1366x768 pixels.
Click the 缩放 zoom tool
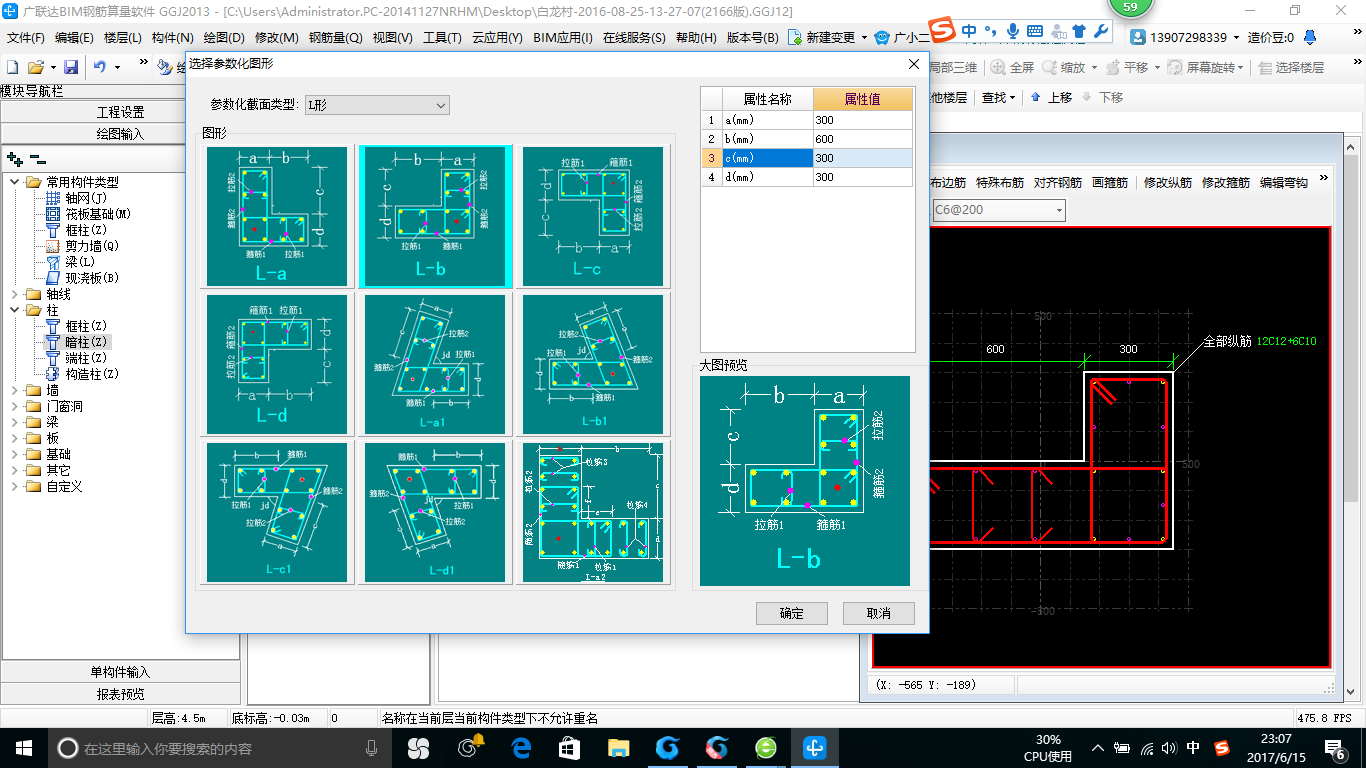[x=1063, y=67]
